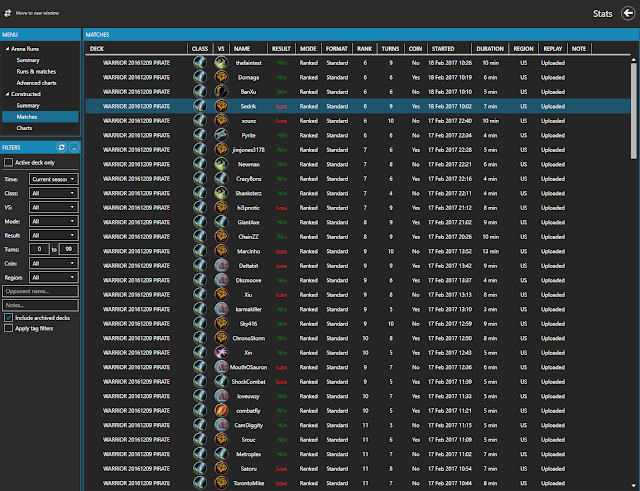
Task: Click opponent class icon in Xin row
Action: [x=221, y=353]
